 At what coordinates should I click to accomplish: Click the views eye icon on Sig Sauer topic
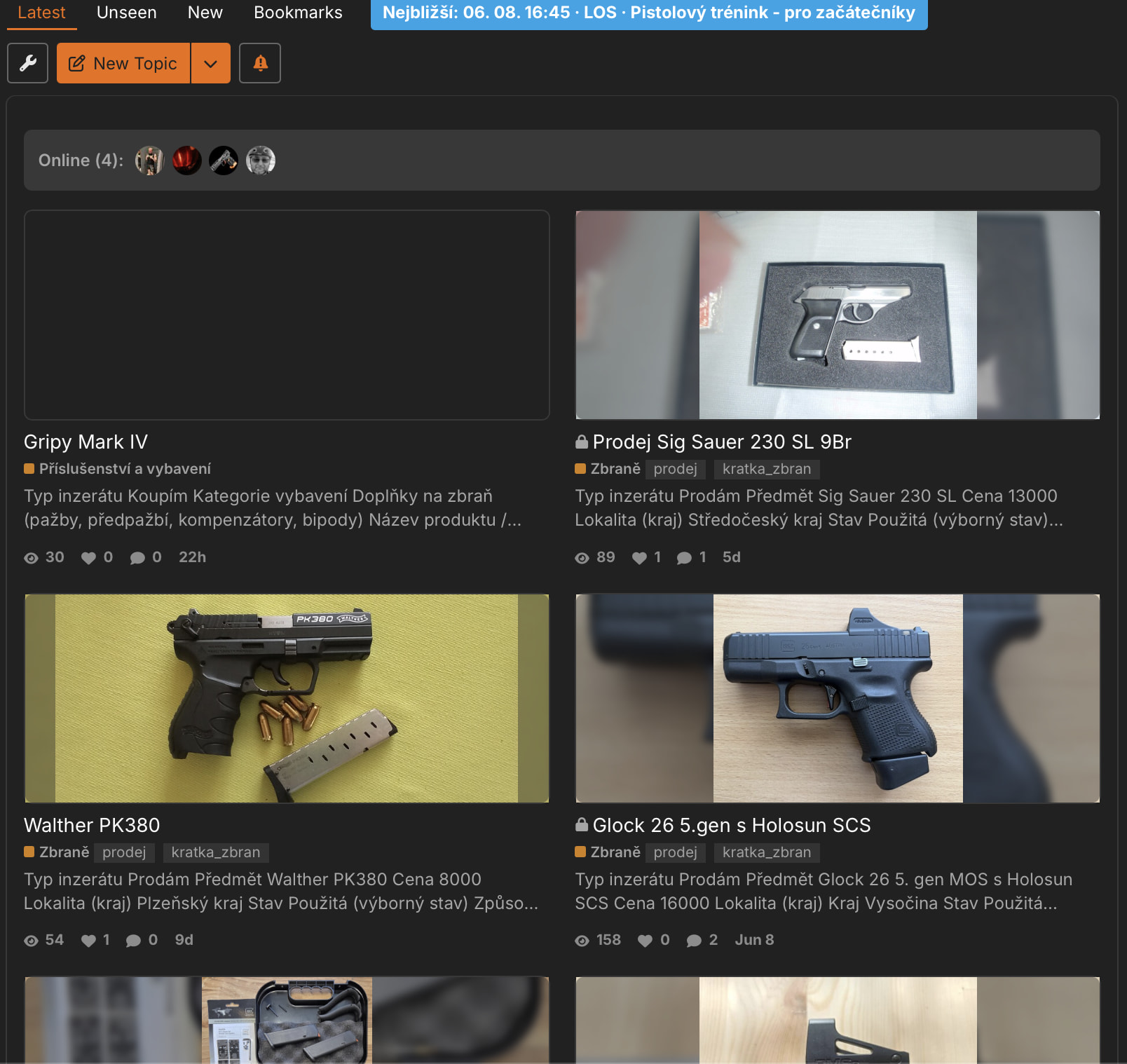pos(582,558)
